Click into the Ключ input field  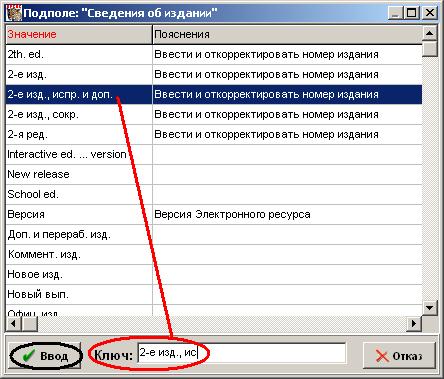click(x=242, y=353)
